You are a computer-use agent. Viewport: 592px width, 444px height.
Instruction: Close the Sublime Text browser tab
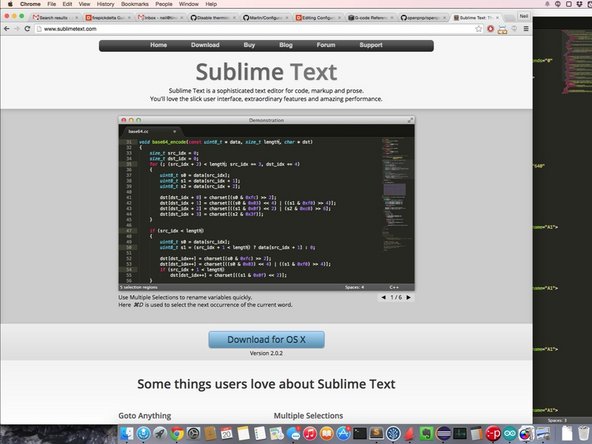(x=497, y=17)
